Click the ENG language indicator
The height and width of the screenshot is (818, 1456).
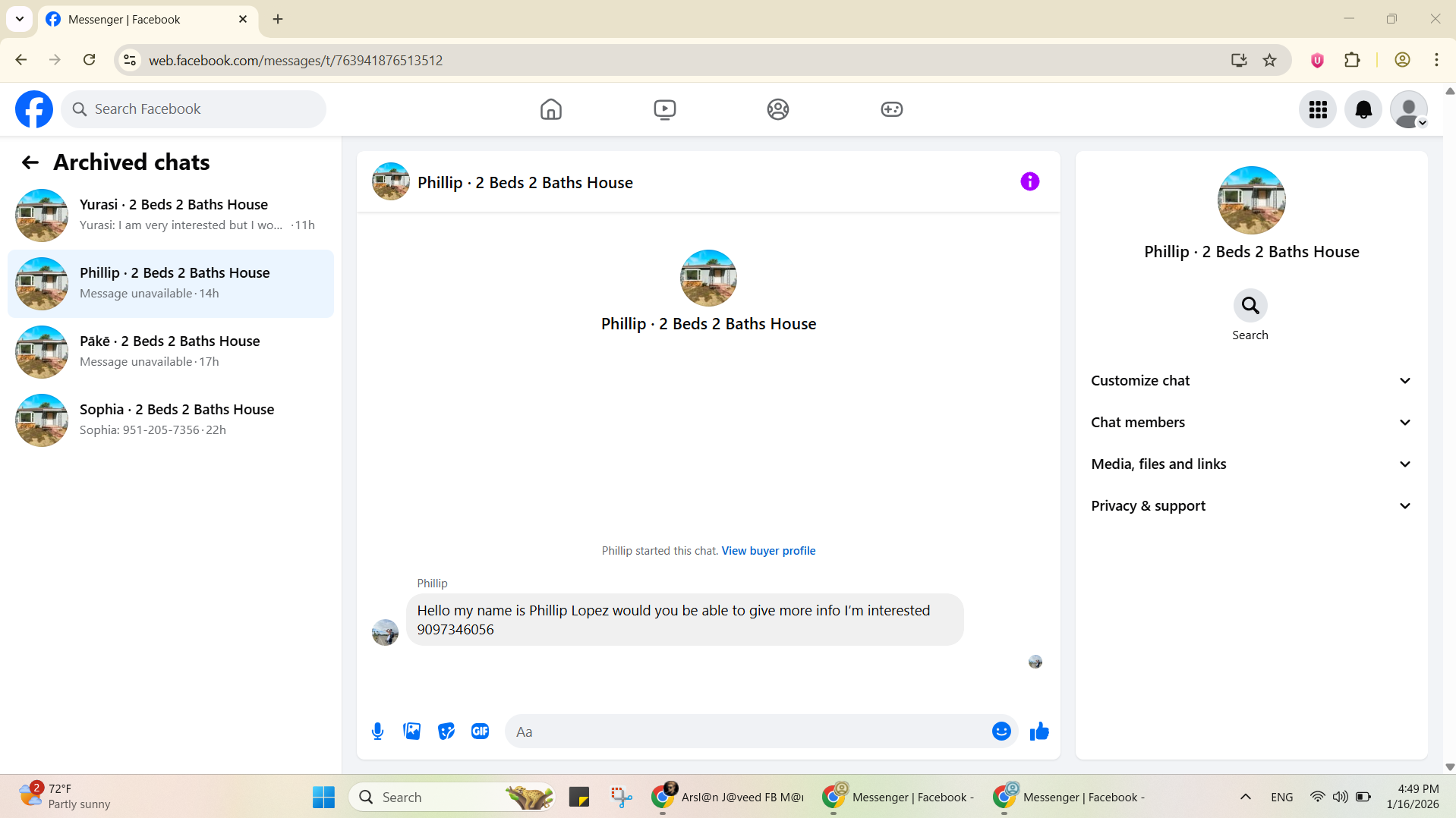pyautogui.click(x=1282, y=797)
